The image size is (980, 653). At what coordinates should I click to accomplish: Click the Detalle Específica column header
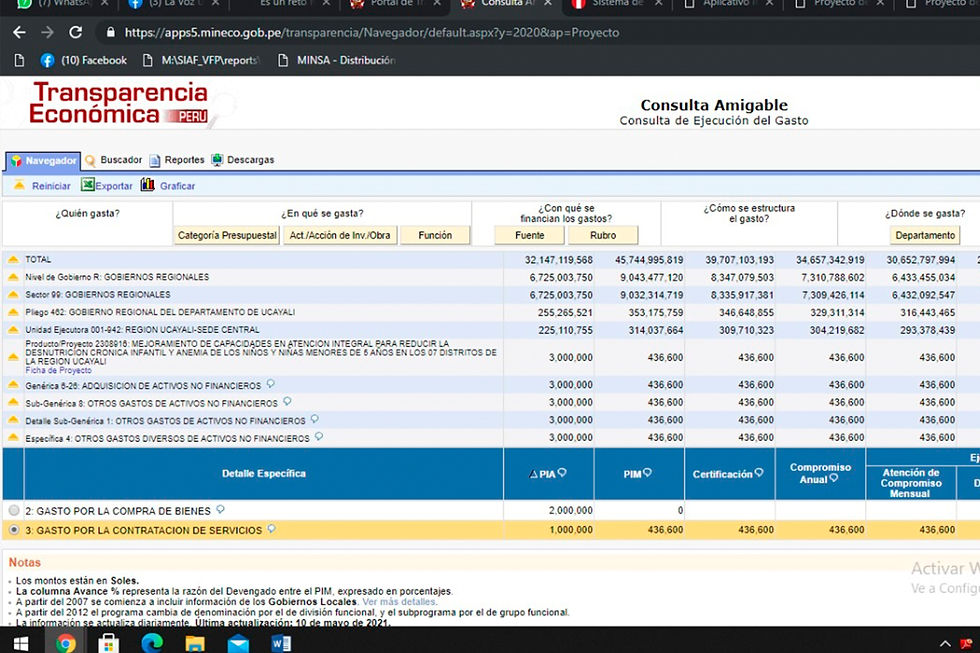point(264,474)
